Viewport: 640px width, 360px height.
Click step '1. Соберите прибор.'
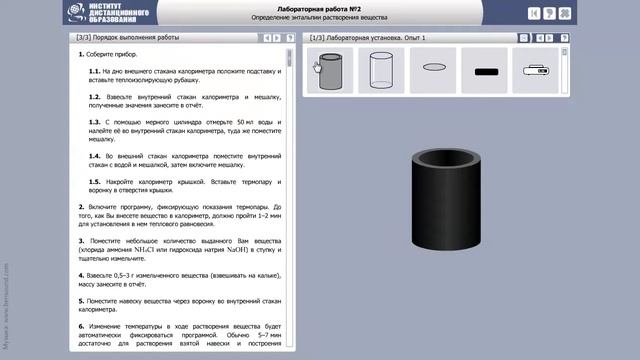(x=108, y=54)
